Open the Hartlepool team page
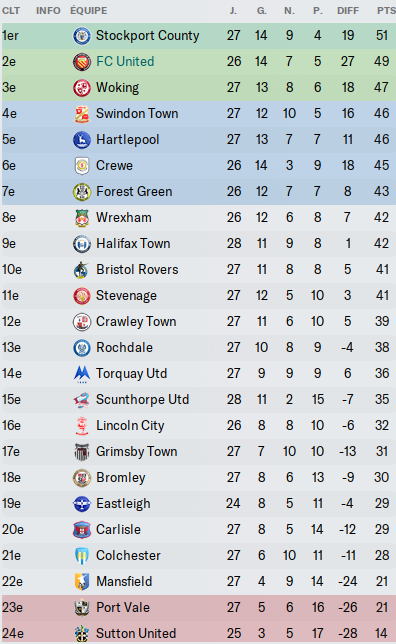396x644 pixels. 127,140
